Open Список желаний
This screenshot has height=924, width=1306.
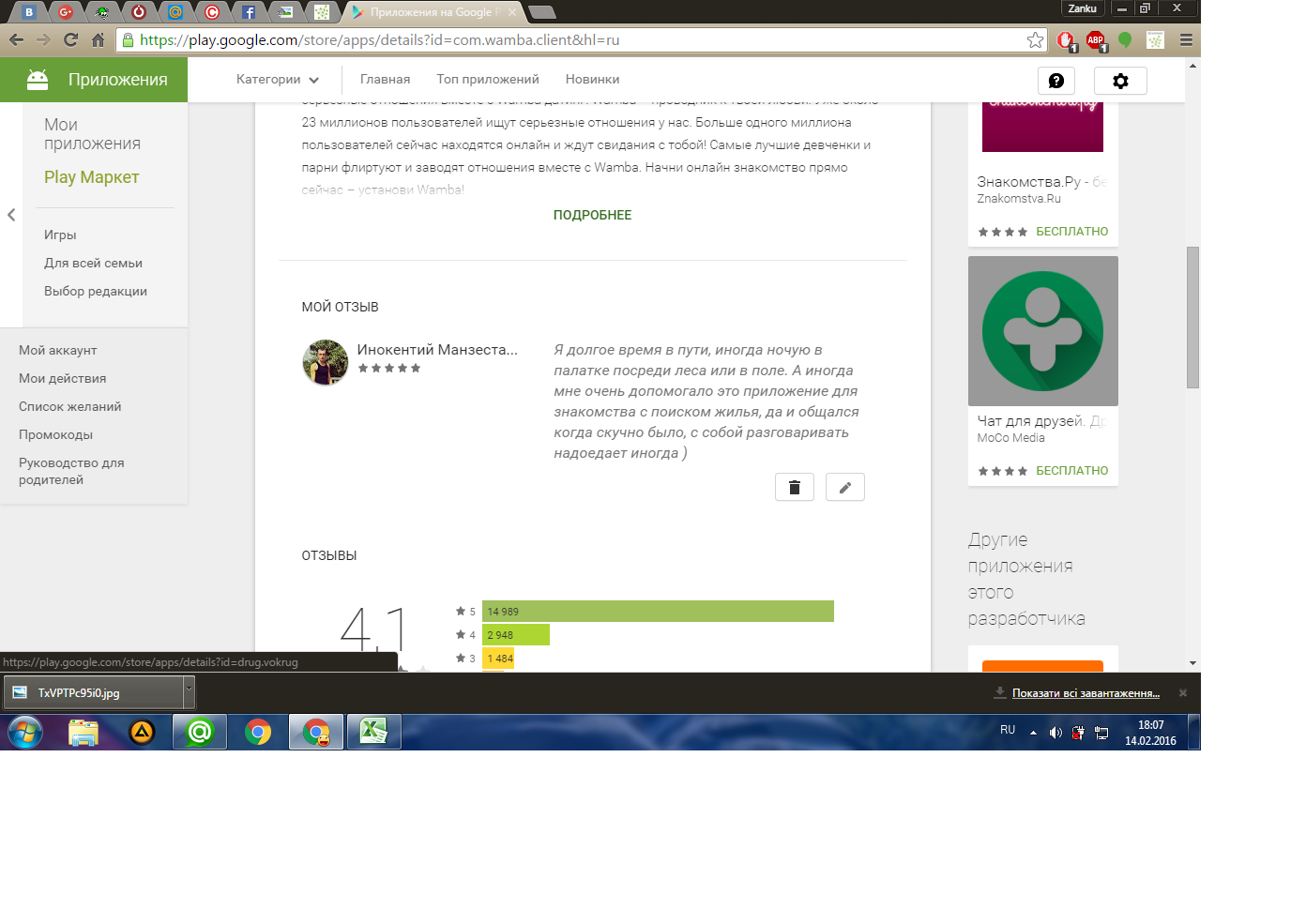coord(70,407)
